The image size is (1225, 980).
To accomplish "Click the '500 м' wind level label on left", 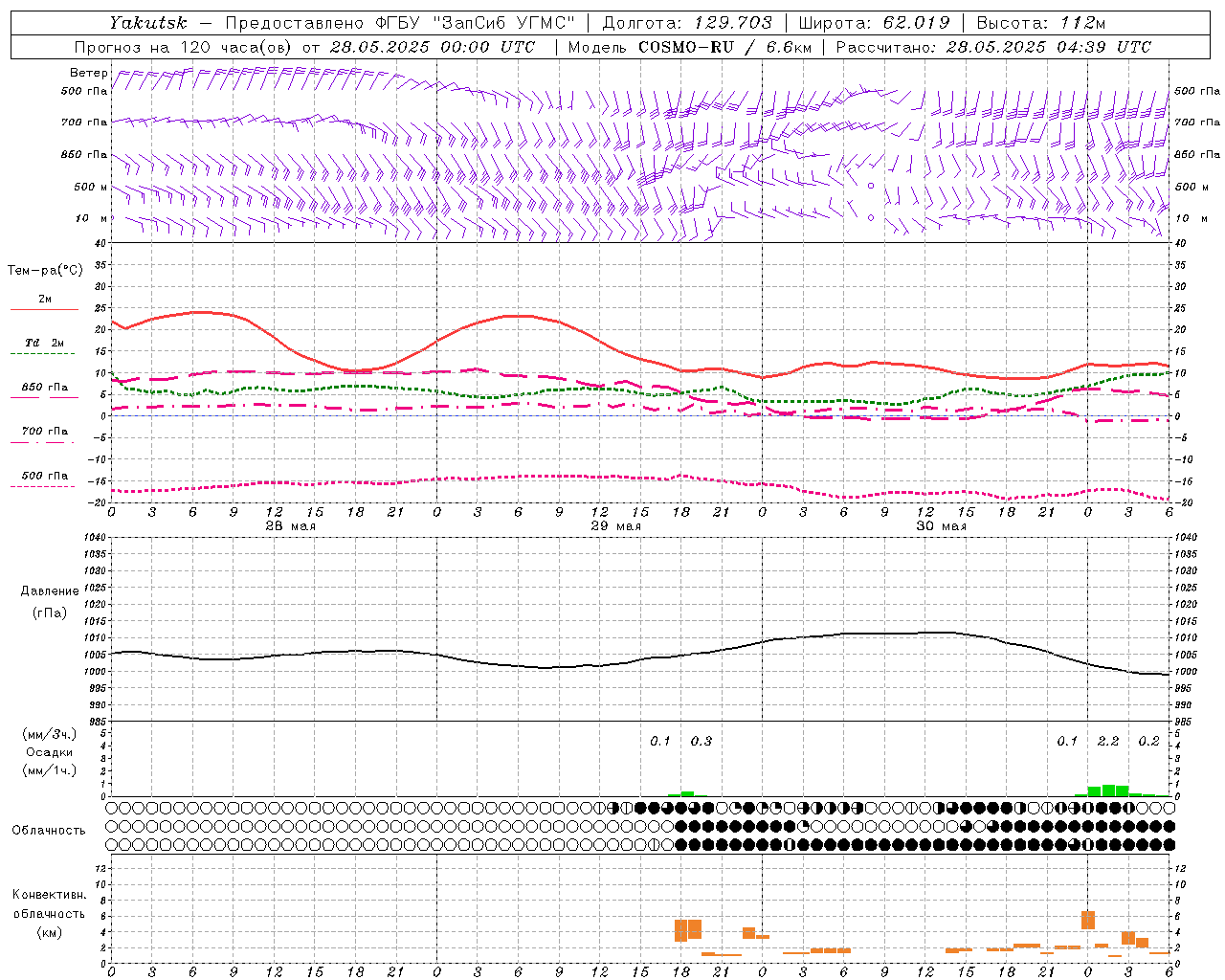I will point(91,187).
